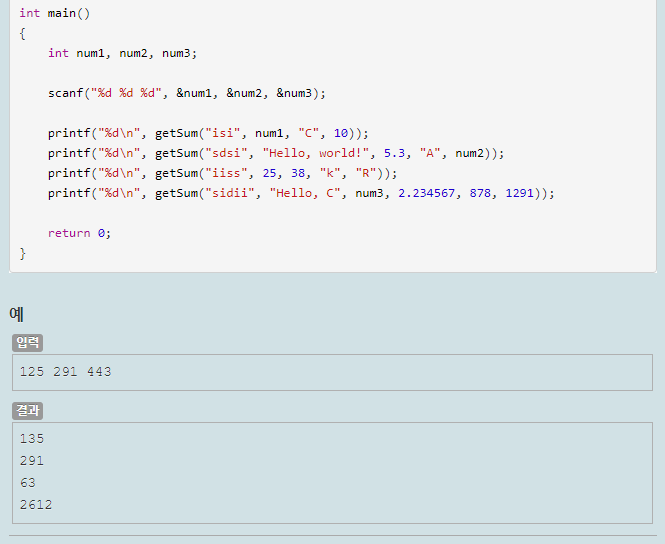This screenshot has height=544, width=665.
Task: Click the "Hello, C" string literal
Action: pos(305,193)
